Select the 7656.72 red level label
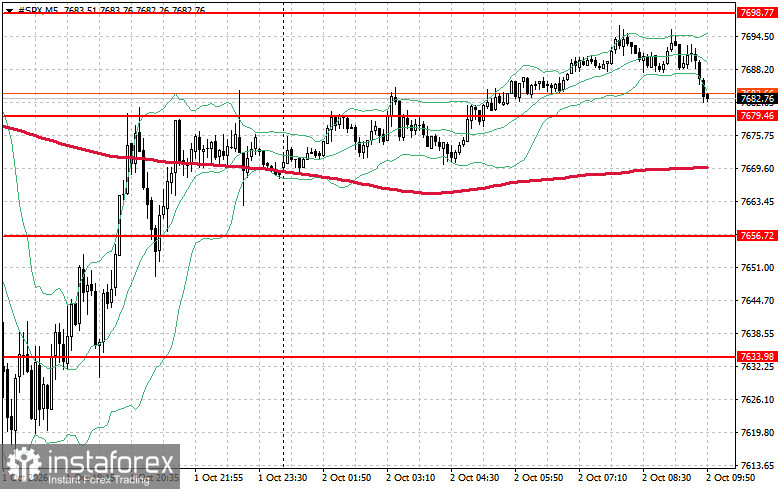781x489 pixels. tap(757, 236)
